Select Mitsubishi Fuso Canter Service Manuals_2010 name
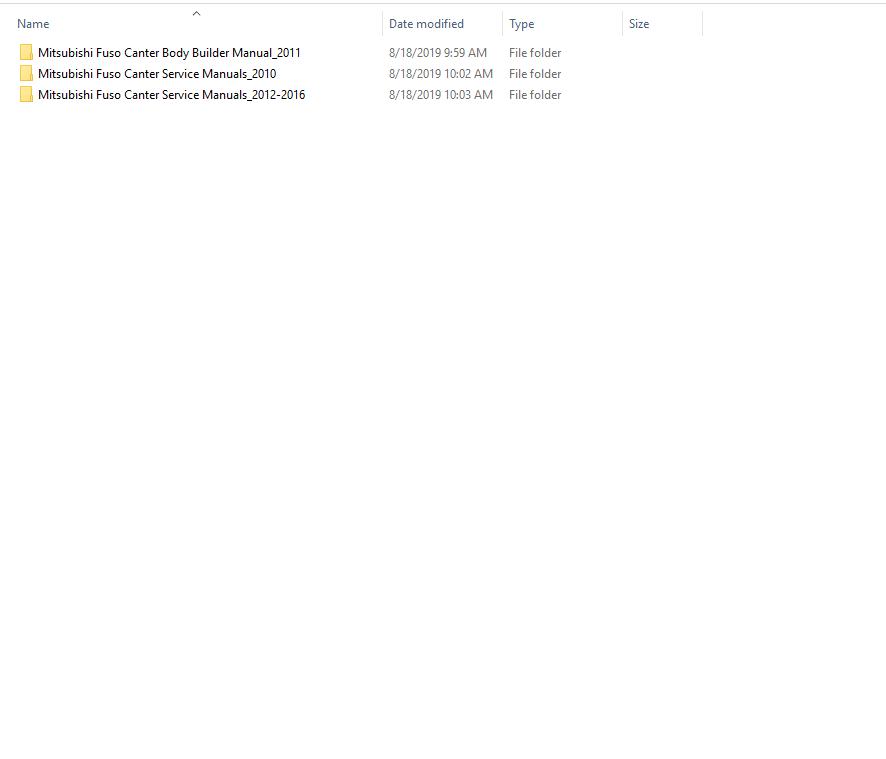Viewport: 886px width, 759px height. pos(157,73)
